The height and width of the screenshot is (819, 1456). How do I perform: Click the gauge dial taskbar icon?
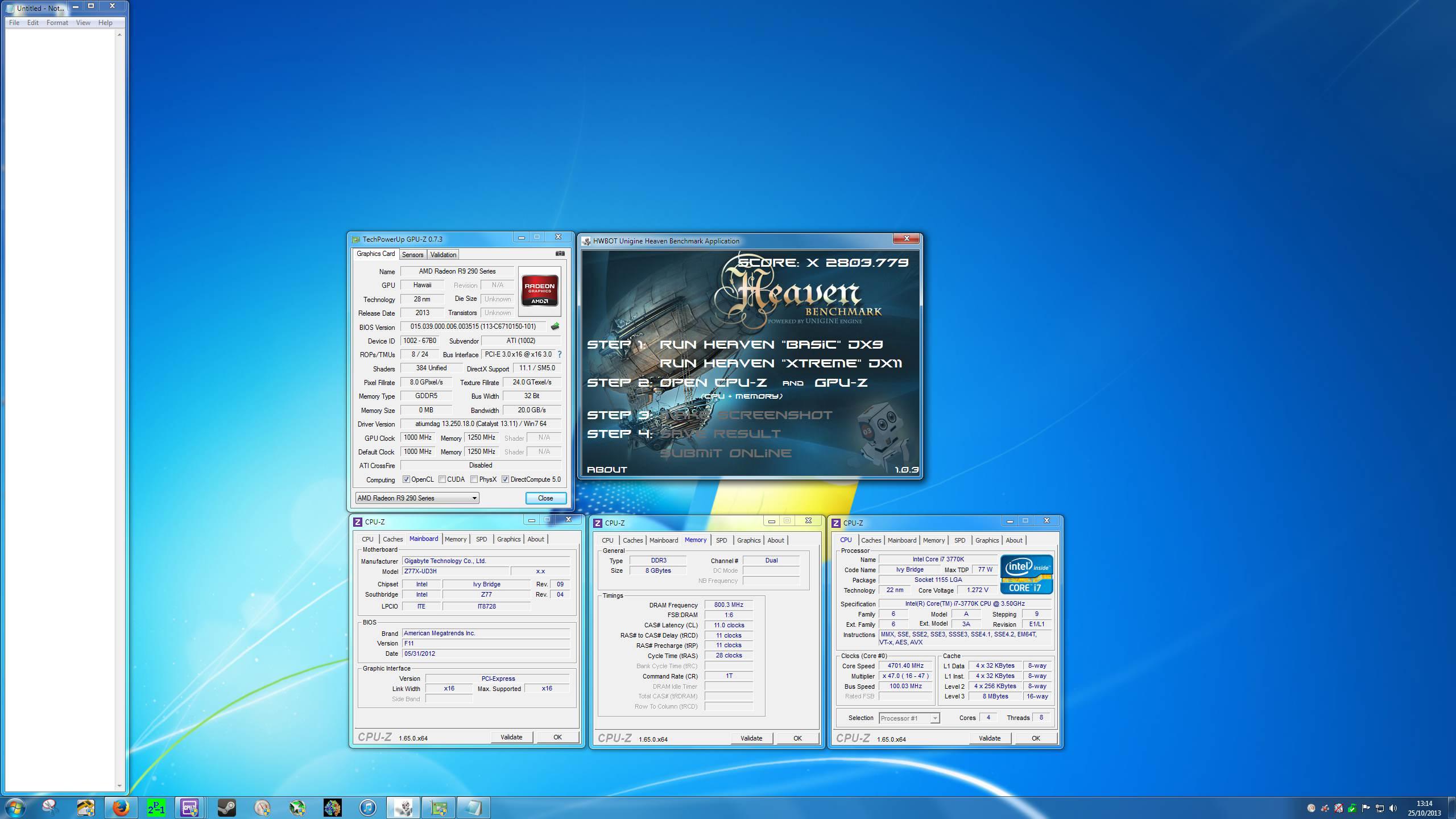click(262, 808)
